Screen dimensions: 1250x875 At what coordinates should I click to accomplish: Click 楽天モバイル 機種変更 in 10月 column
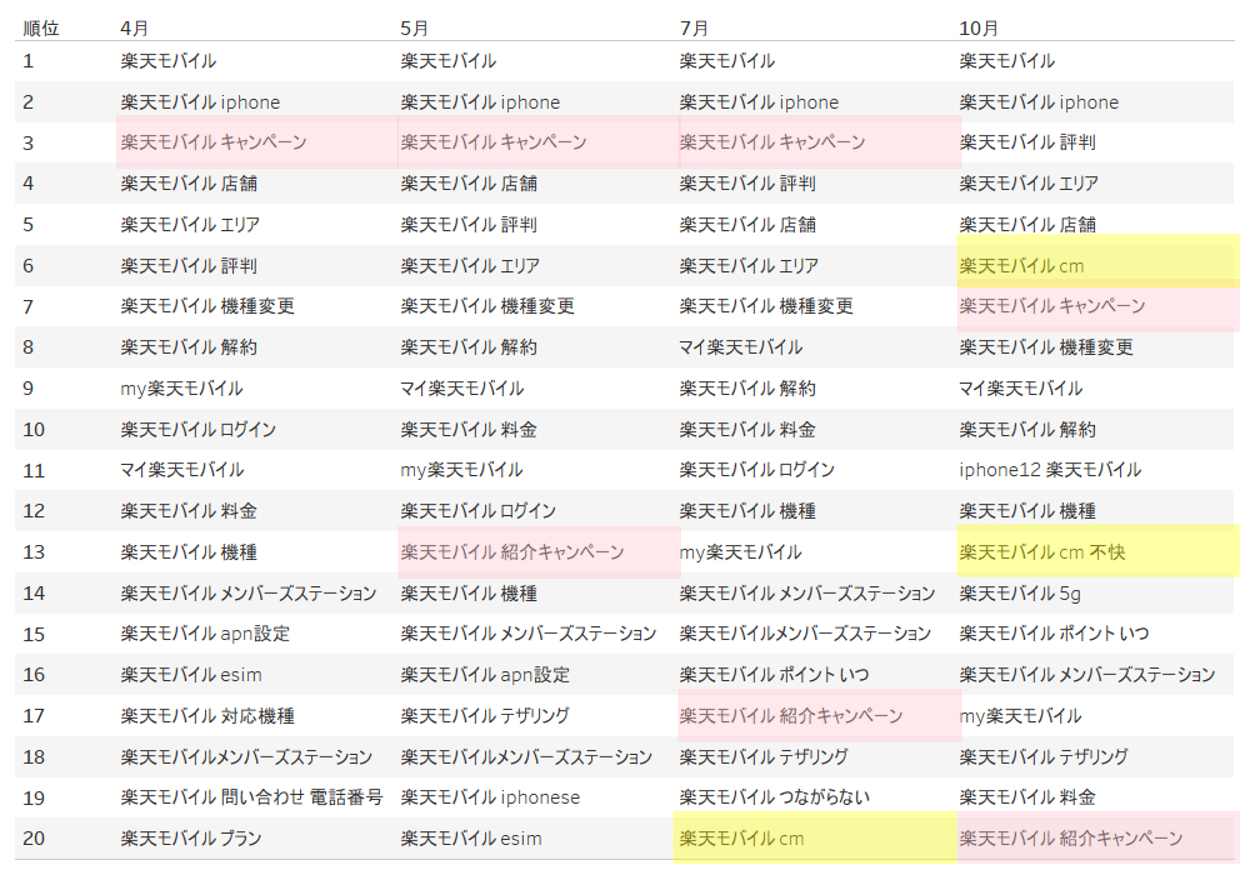point(1046,348)
